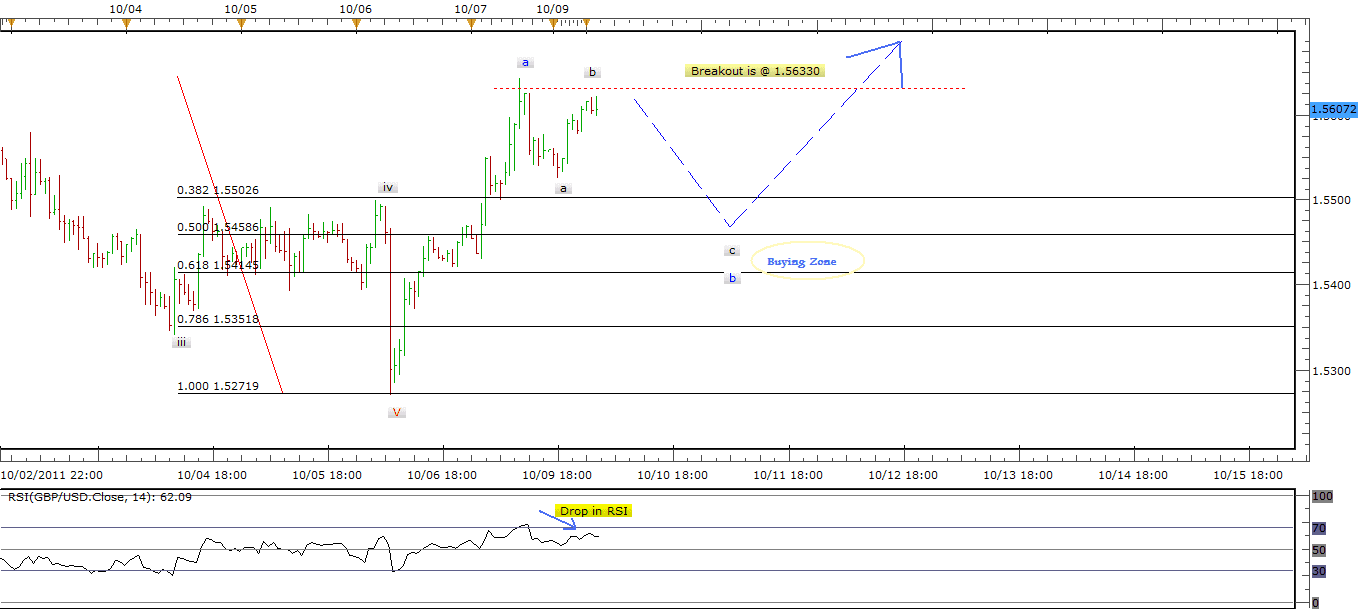Select the gray 'c' wave label

point(732,250)
